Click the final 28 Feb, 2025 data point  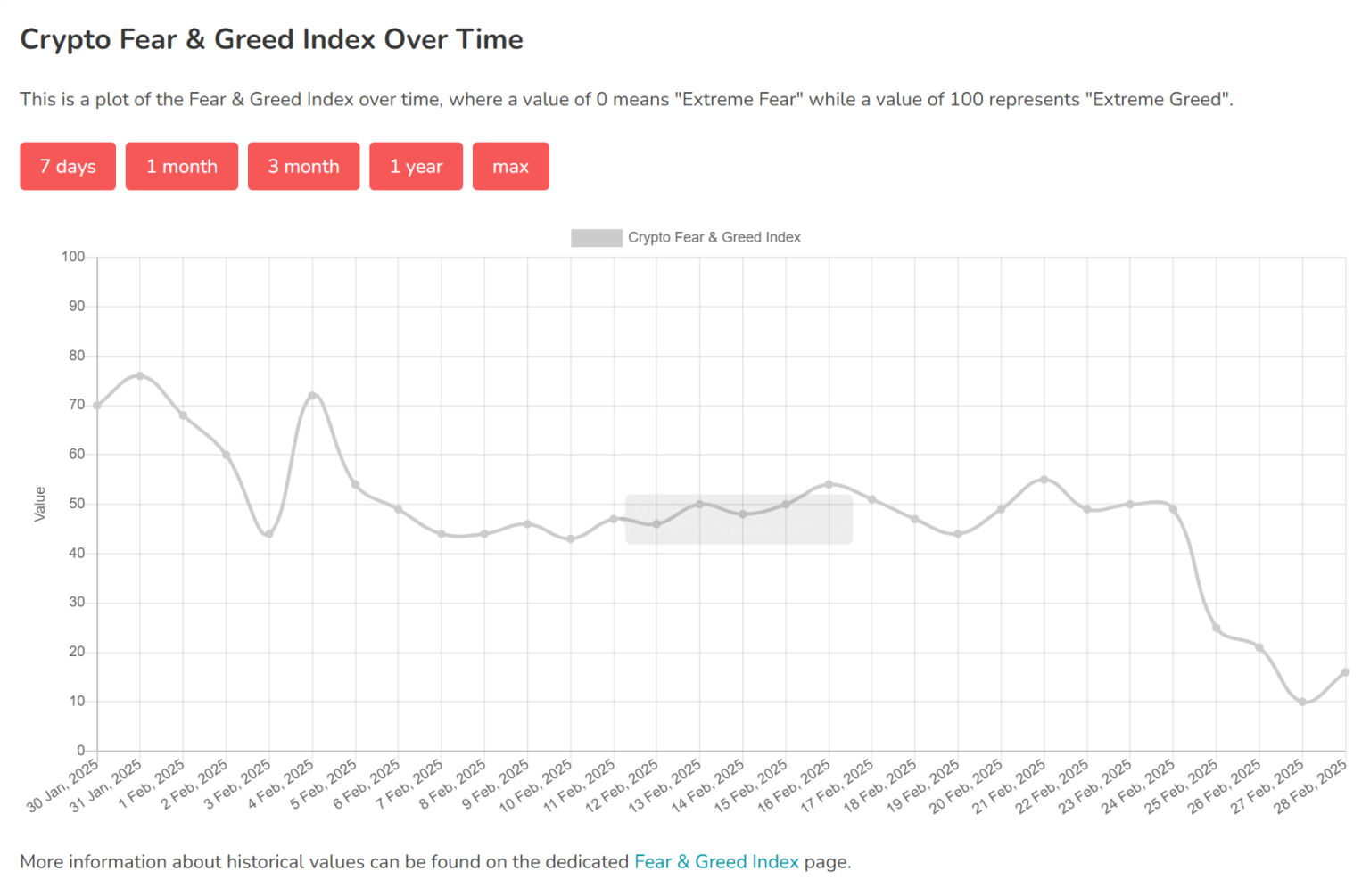pyautogui.click(x=1345, y=672)
